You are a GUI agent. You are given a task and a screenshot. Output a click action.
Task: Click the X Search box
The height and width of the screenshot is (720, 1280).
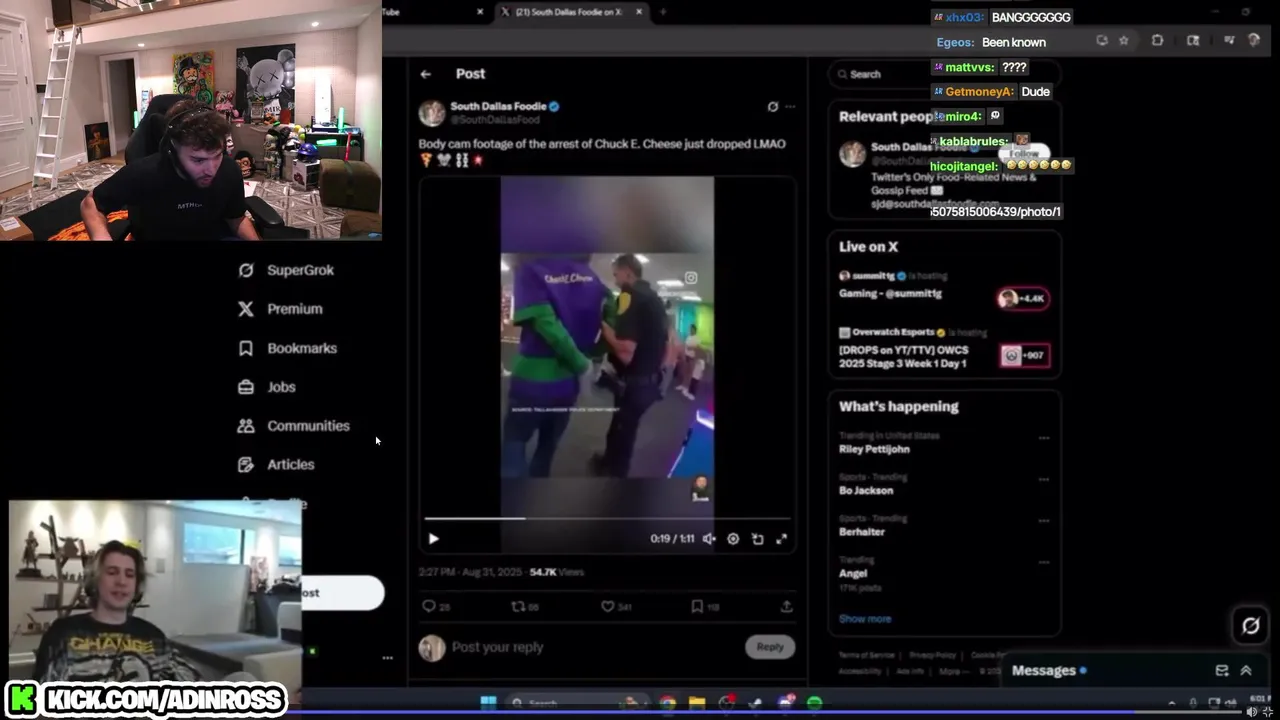click(x=944, y=74)
